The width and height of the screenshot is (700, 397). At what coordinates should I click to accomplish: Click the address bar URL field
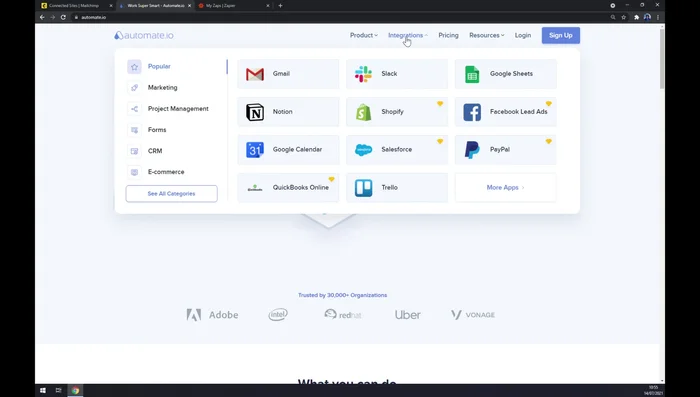click(339, 17)
